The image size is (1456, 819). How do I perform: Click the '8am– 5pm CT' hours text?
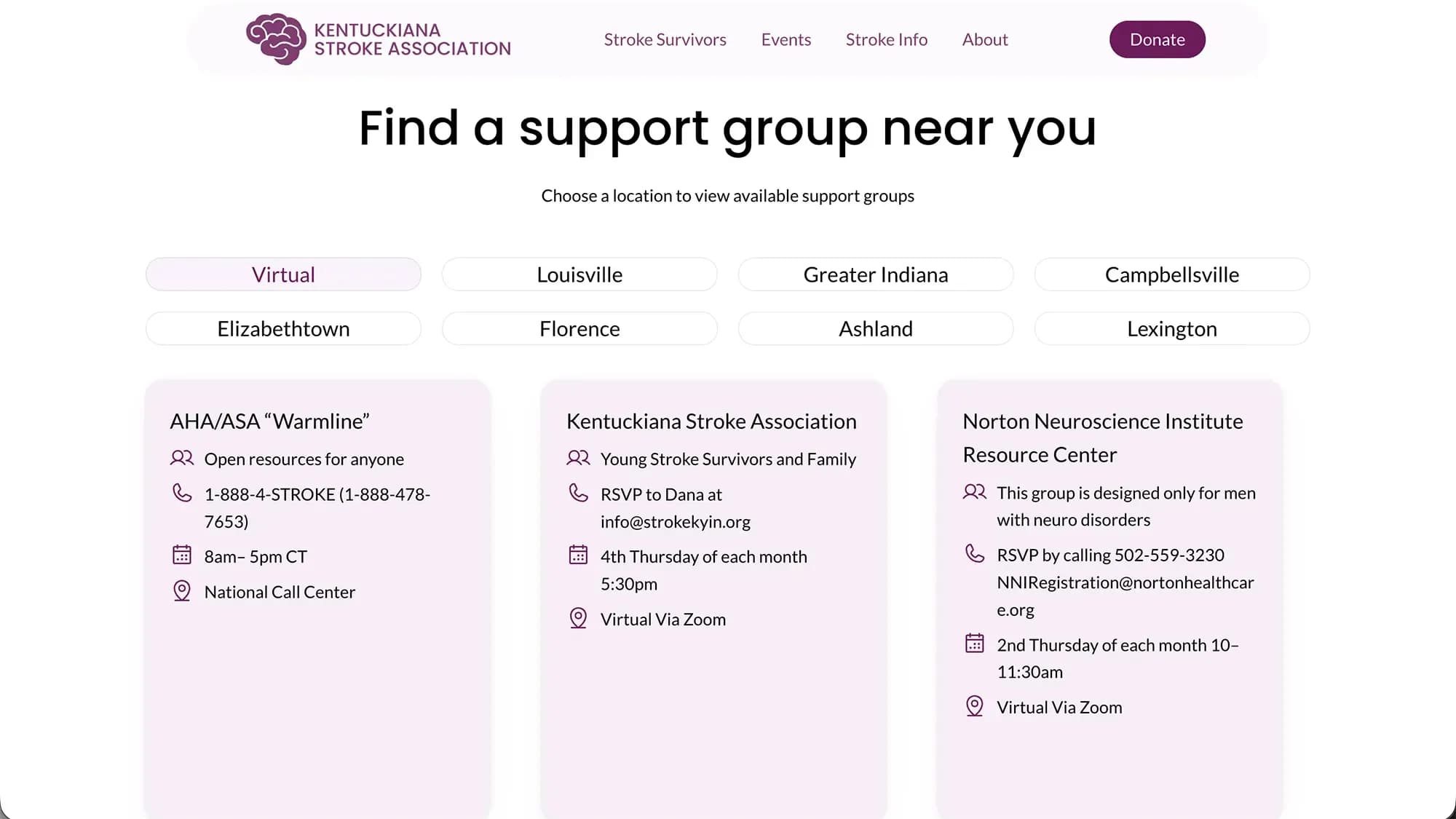click(256, 556)
